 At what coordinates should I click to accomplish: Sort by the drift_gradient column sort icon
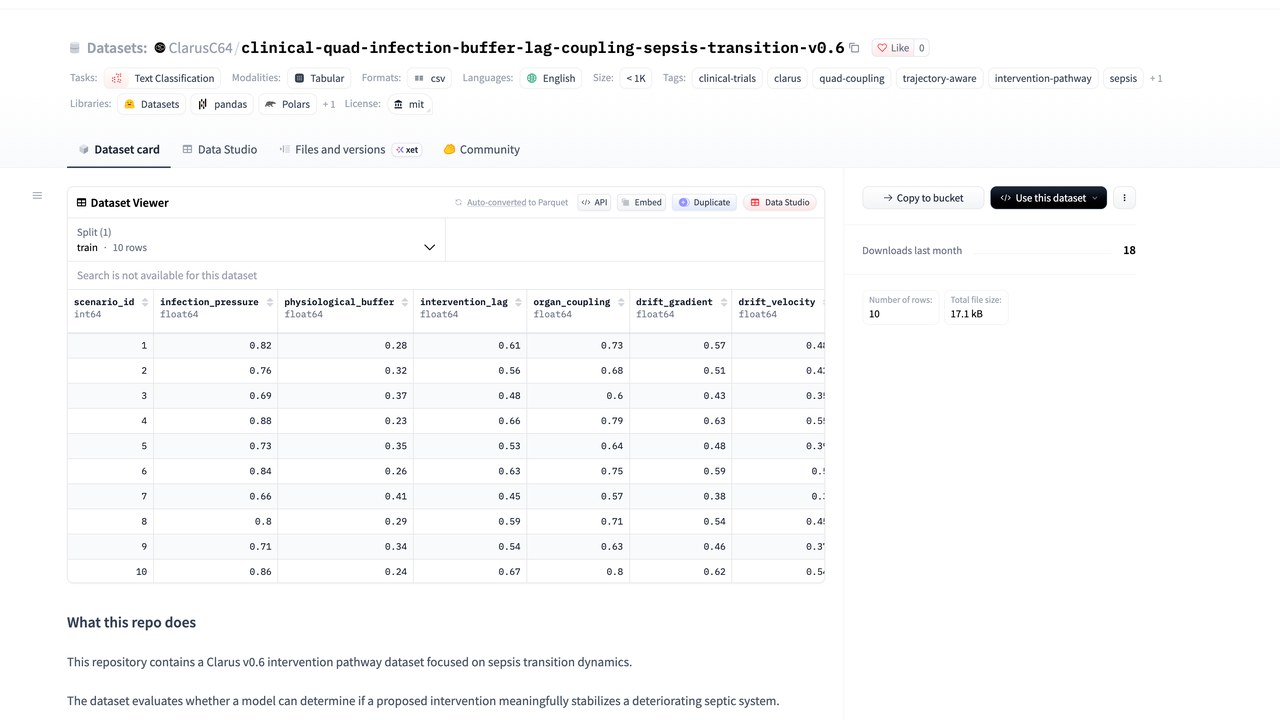(723, 302)
